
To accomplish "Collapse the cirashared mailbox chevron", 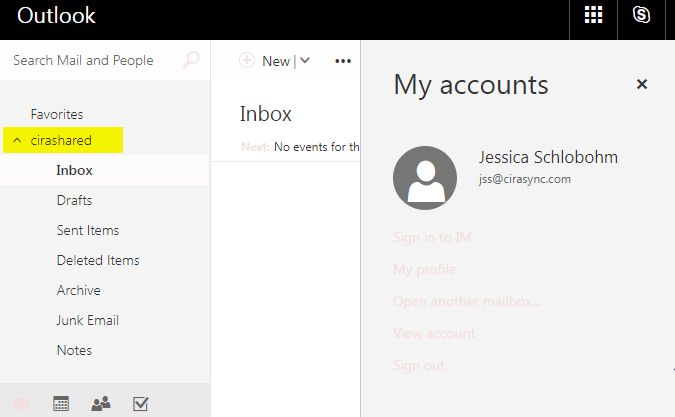I will point(17,140).
